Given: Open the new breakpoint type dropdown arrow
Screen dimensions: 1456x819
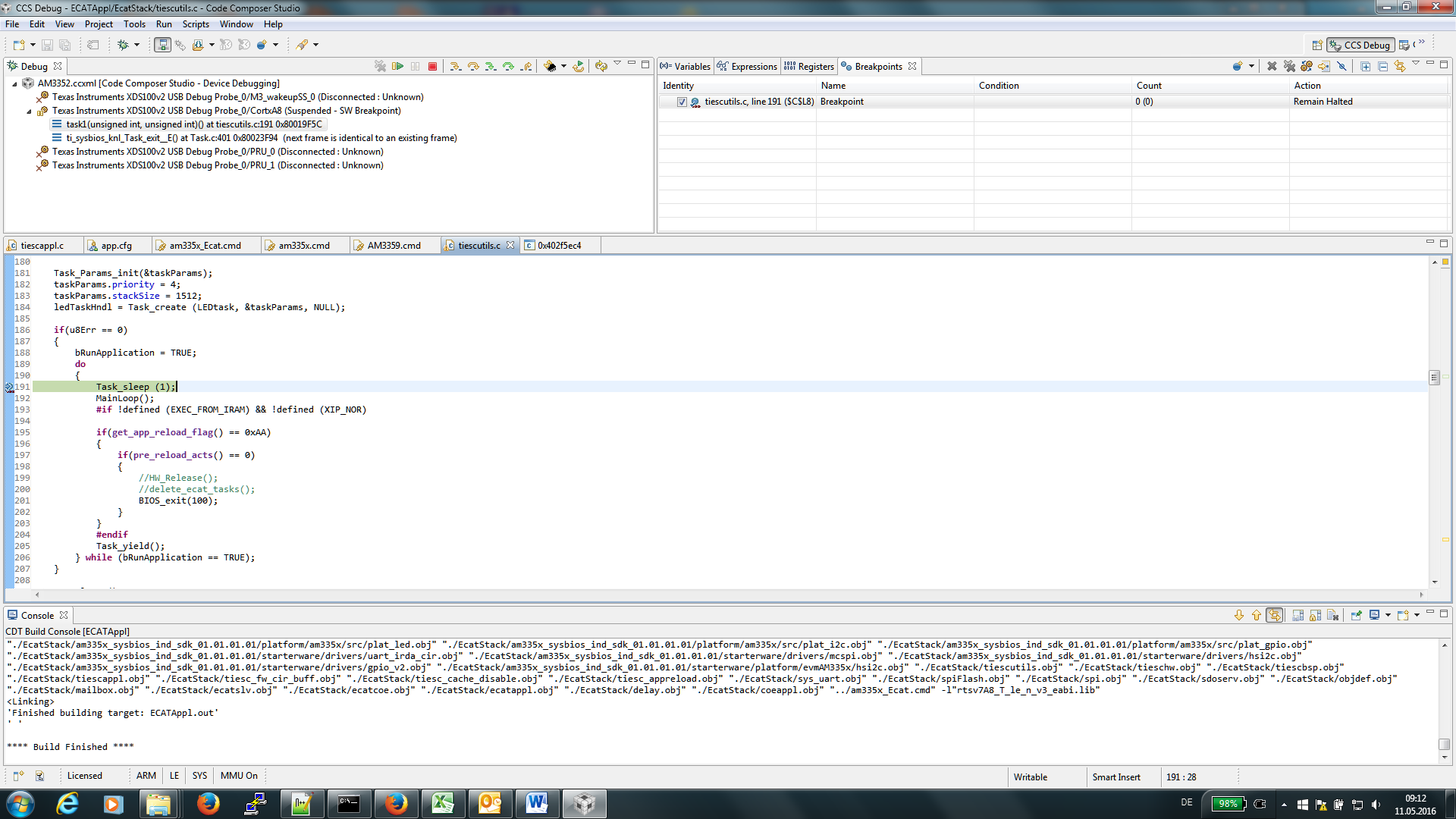Looking at the screenshot, I should tap(1251, 67).
